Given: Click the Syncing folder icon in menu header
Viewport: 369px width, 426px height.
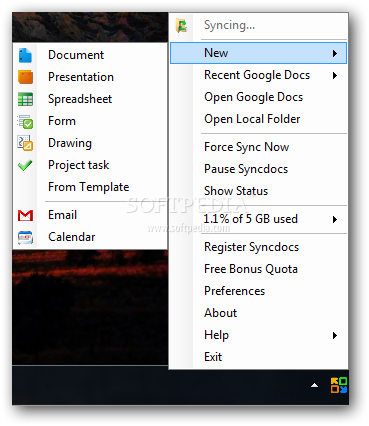Looking at the screenshot, I should [182, 26].
